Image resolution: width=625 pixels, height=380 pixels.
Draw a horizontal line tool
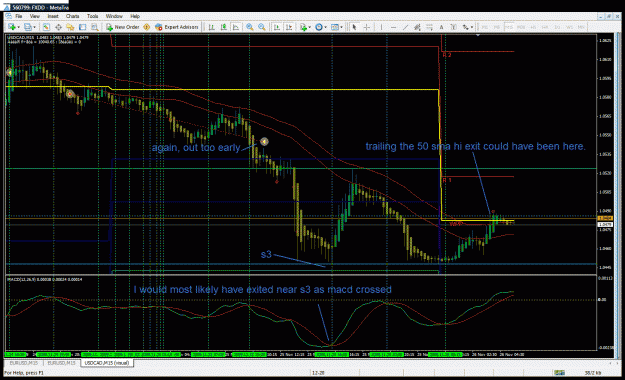(x=393, y=27)
